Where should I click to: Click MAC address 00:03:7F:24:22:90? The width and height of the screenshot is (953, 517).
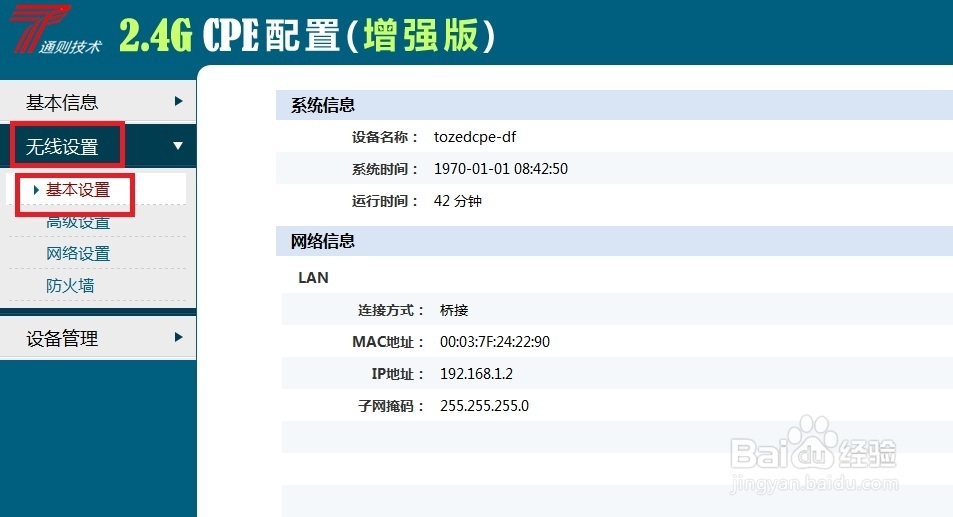495,342
